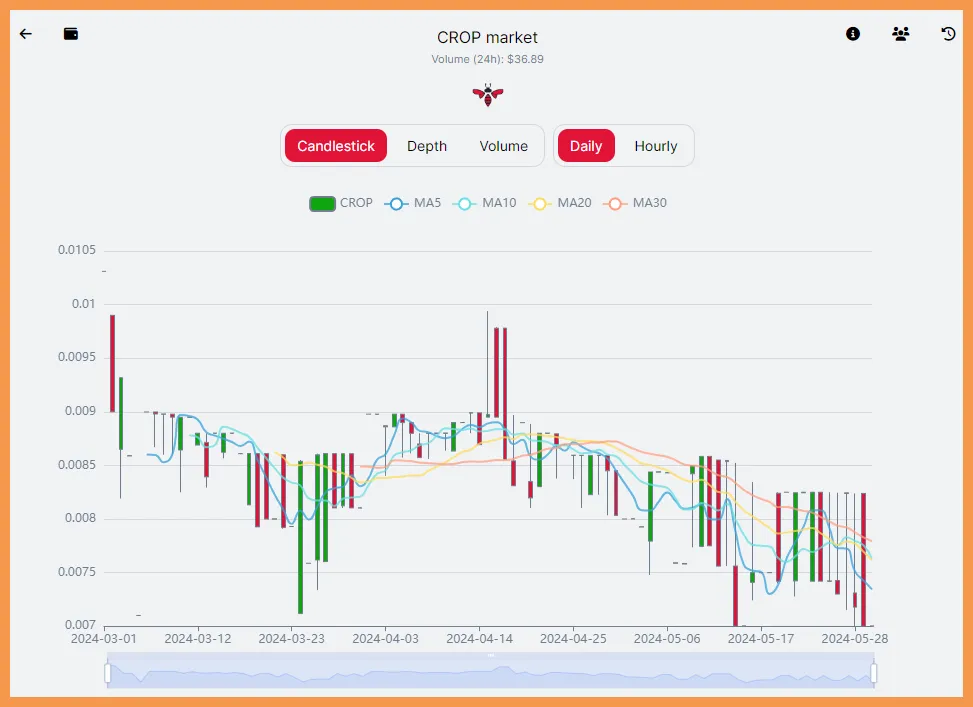This screenshot has width=973, height=707.
Task: Toggle the CROP series in legend
Action: [341, 203]
